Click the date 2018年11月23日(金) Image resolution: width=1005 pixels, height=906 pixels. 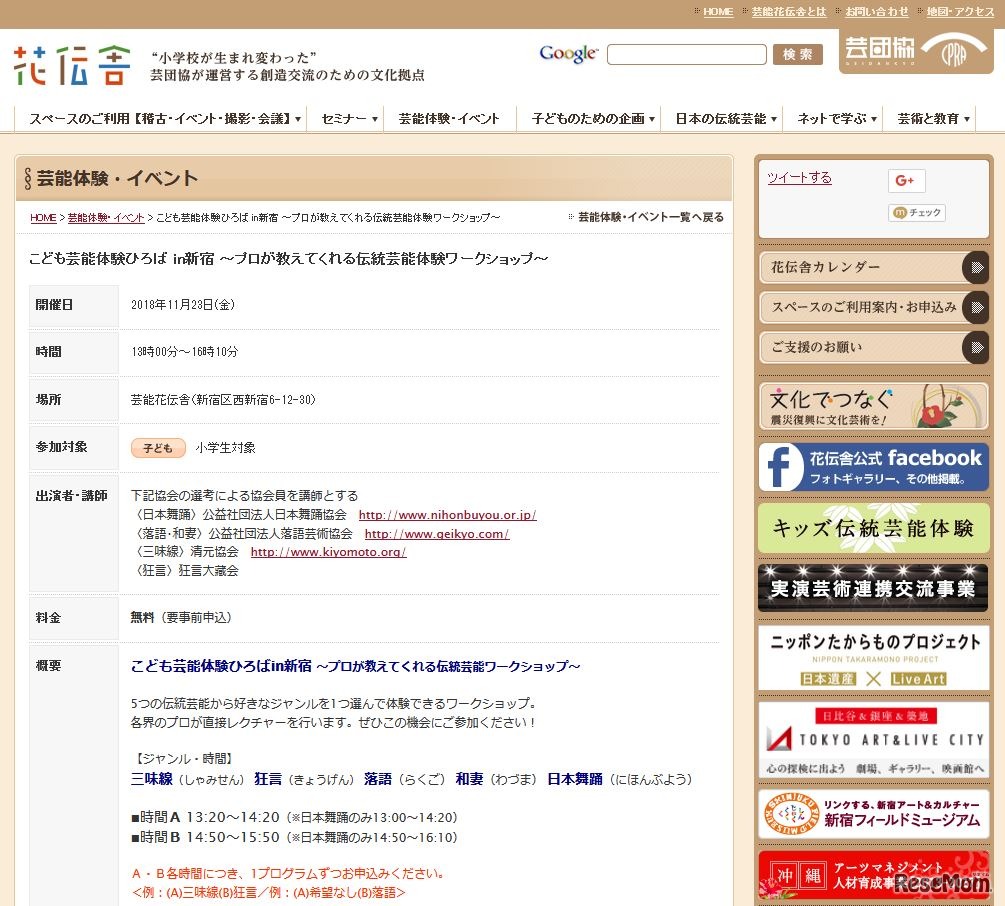click(183, 305)
